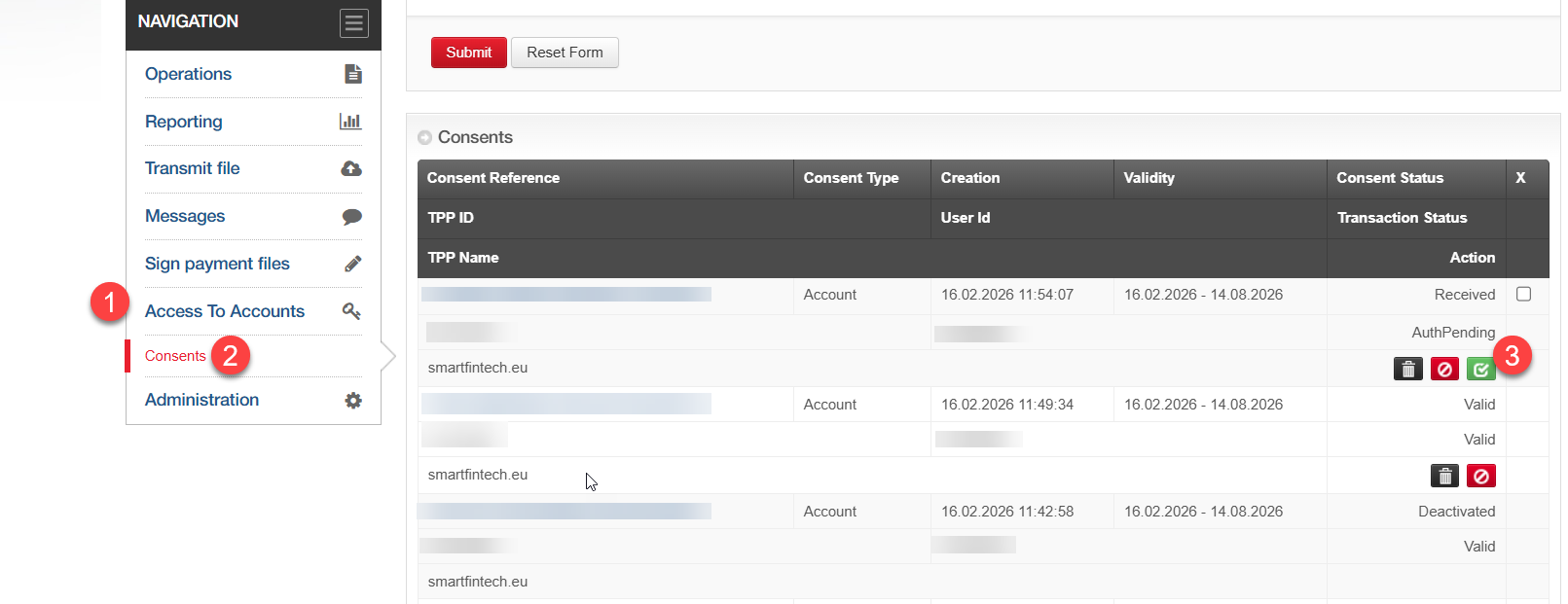Click the Reporting bar chart icon

[x=350, y=122]
